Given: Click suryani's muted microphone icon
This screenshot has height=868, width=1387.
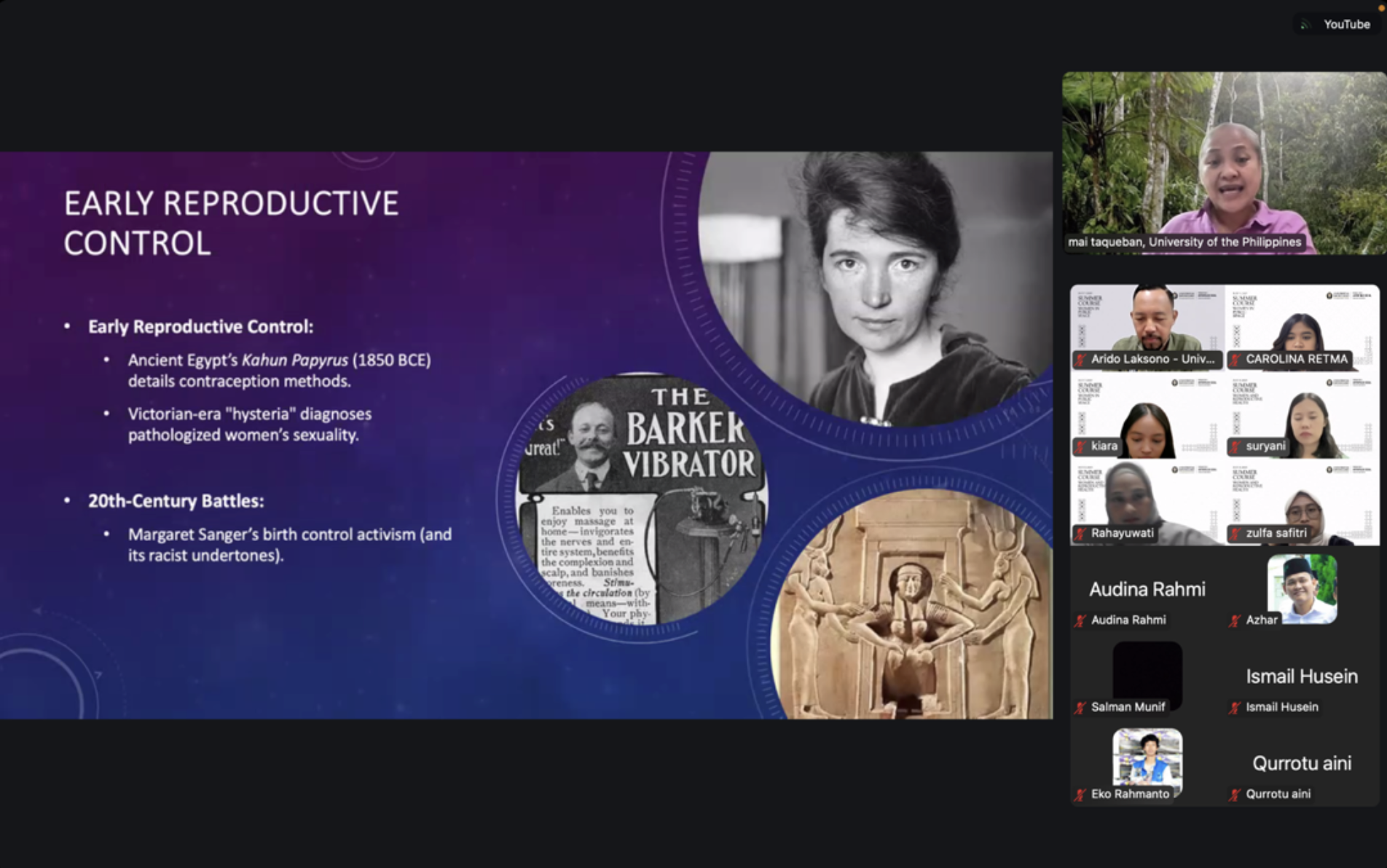Looking at the screenshot, I should pyautogui.click(x=1235, y=446).
